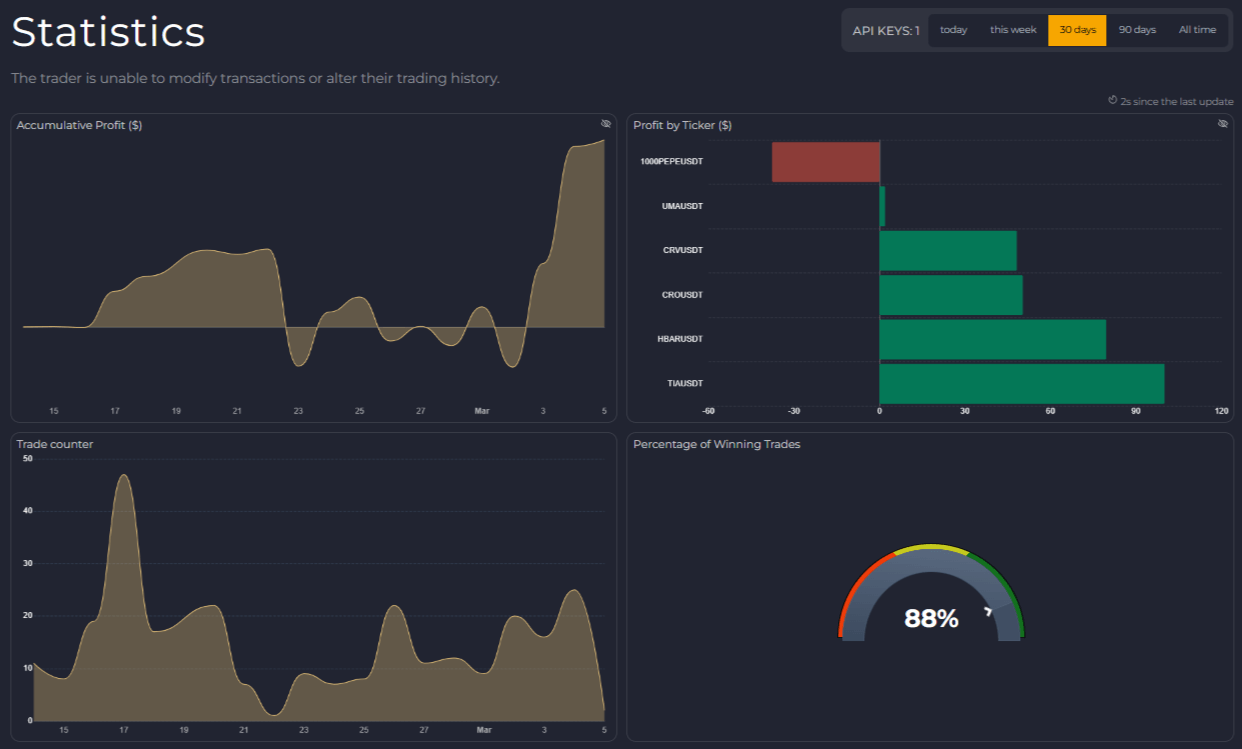Select the 30 days time filter
The width and height of the screenshot is (1242, 749).
coord(1077,29)
